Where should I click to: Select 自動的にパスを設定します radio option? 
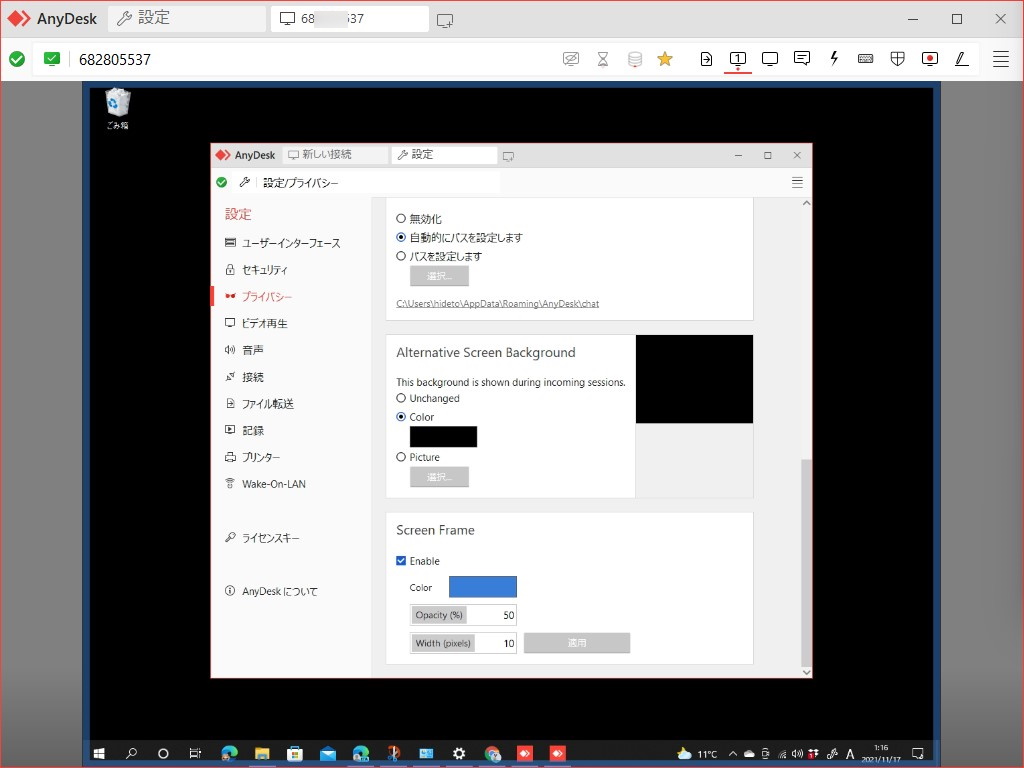coord(459,237)
